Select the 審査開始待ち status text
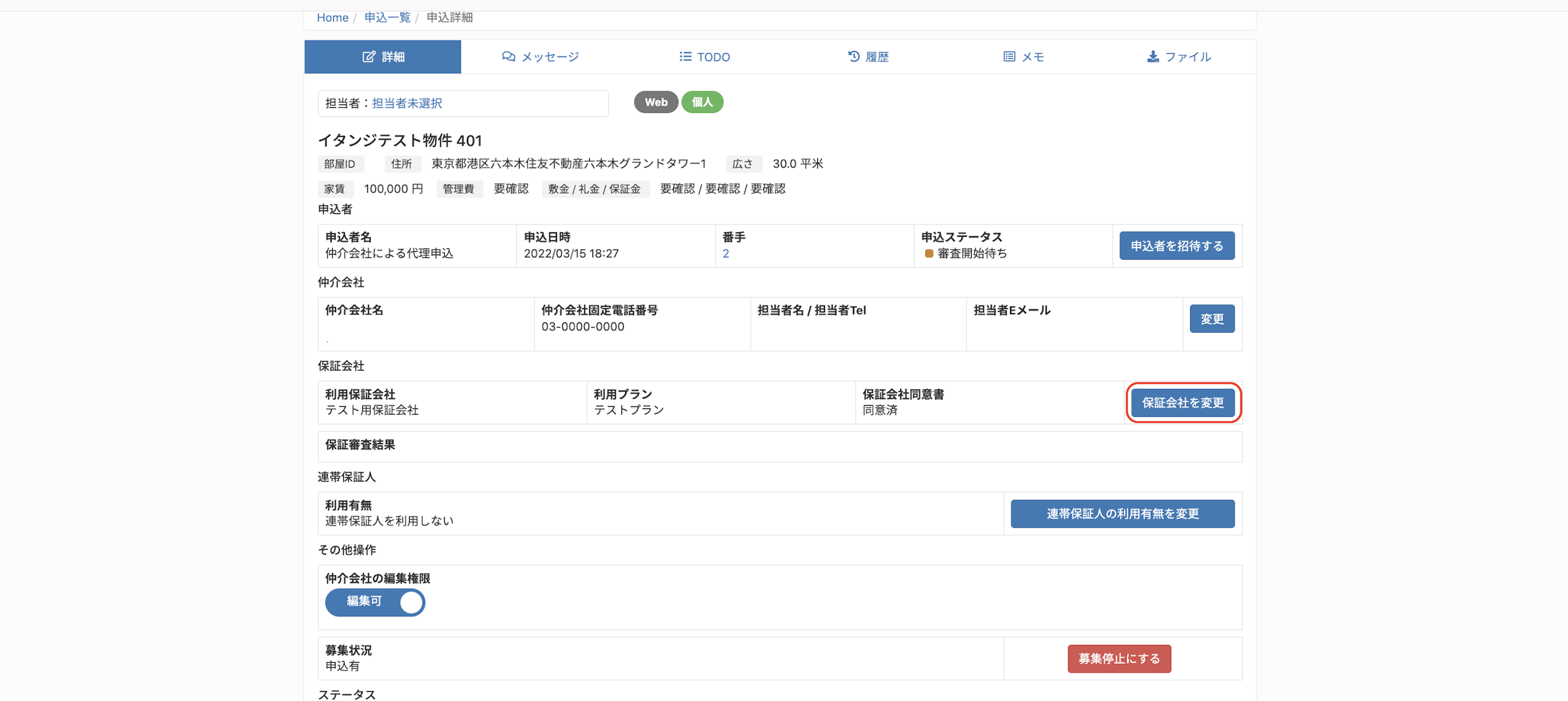1568x701 pixels. click(971, 254)
